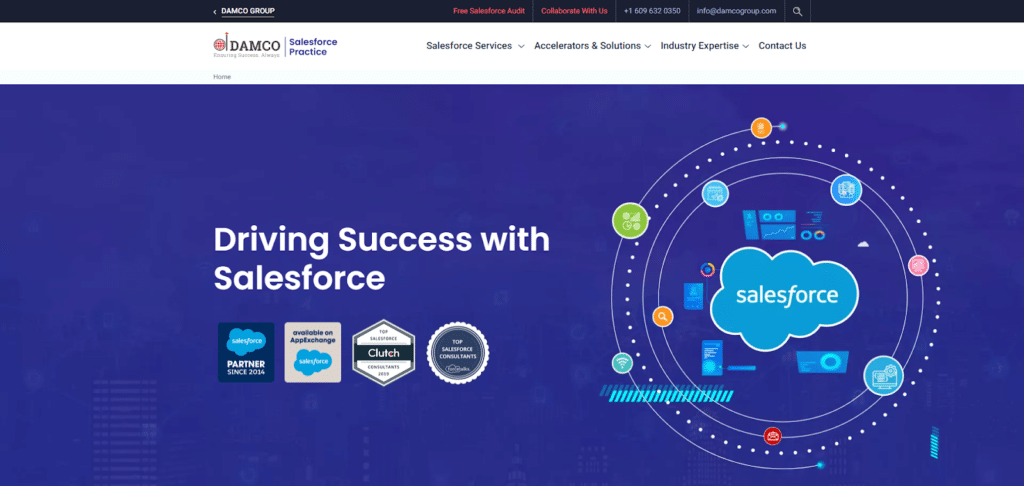
Task: Click Collaborate With Us link
Action: (574, 11)
